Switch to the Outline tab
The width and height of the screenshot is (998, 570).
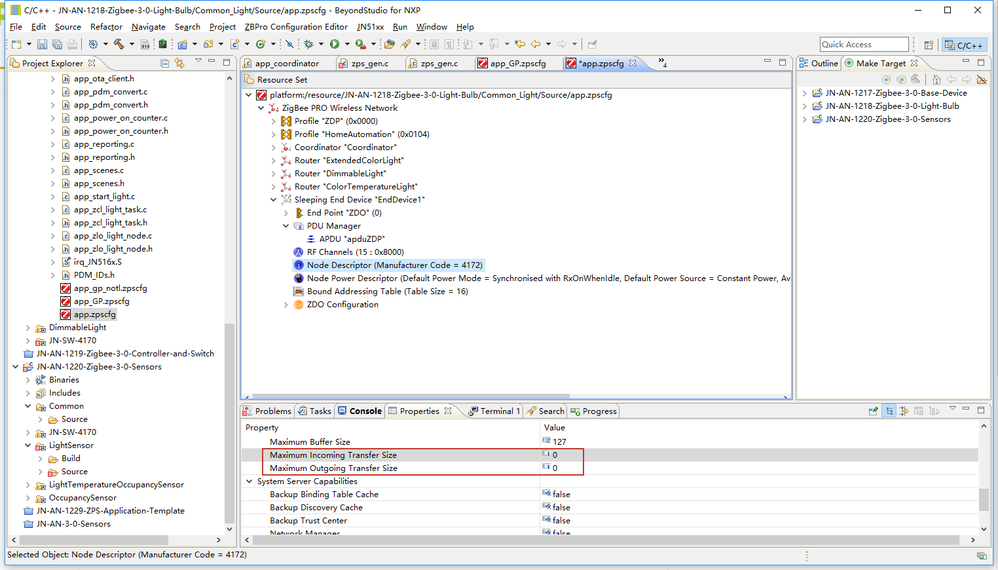point(819,63)
